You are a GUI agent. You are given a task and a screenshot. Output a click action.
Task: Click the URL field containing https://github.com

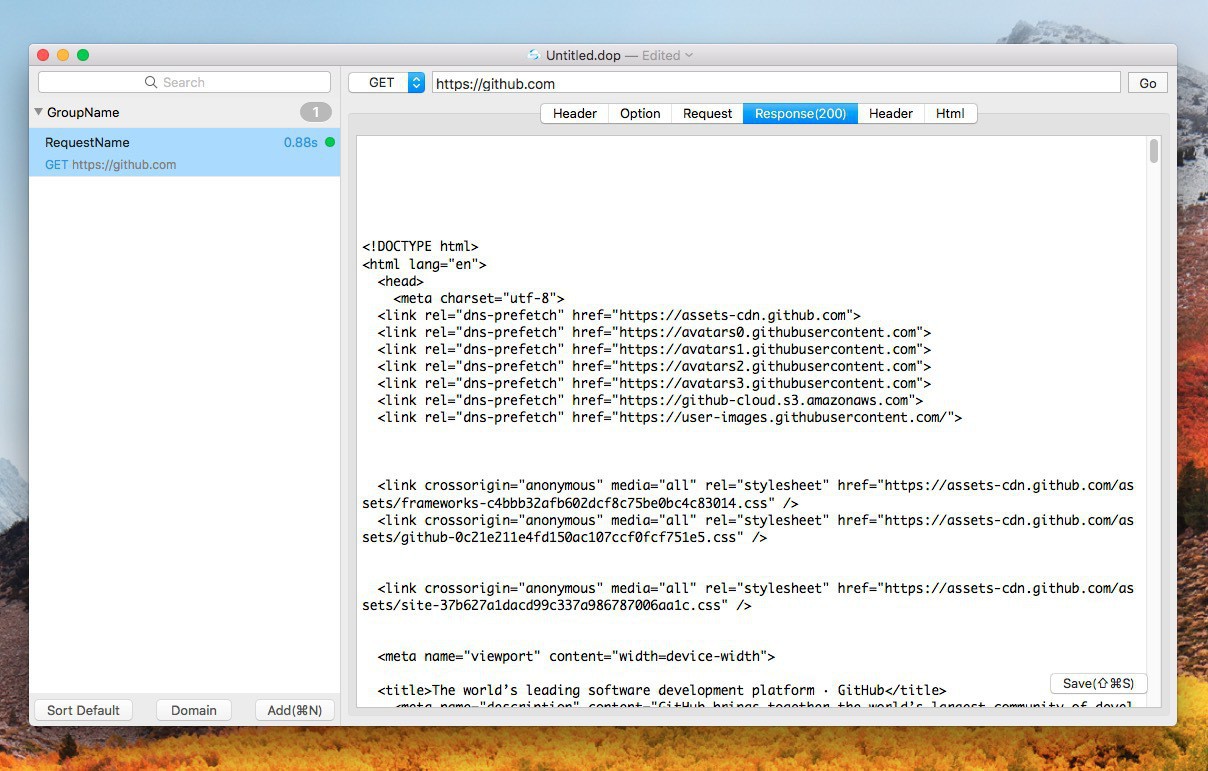[x=775, y=83]
